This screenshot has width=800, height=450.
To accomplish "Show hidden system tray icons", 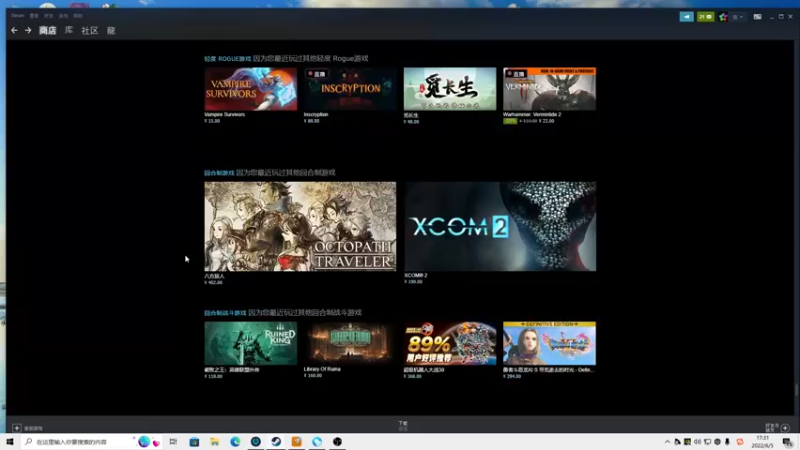I will pos(667,442).
